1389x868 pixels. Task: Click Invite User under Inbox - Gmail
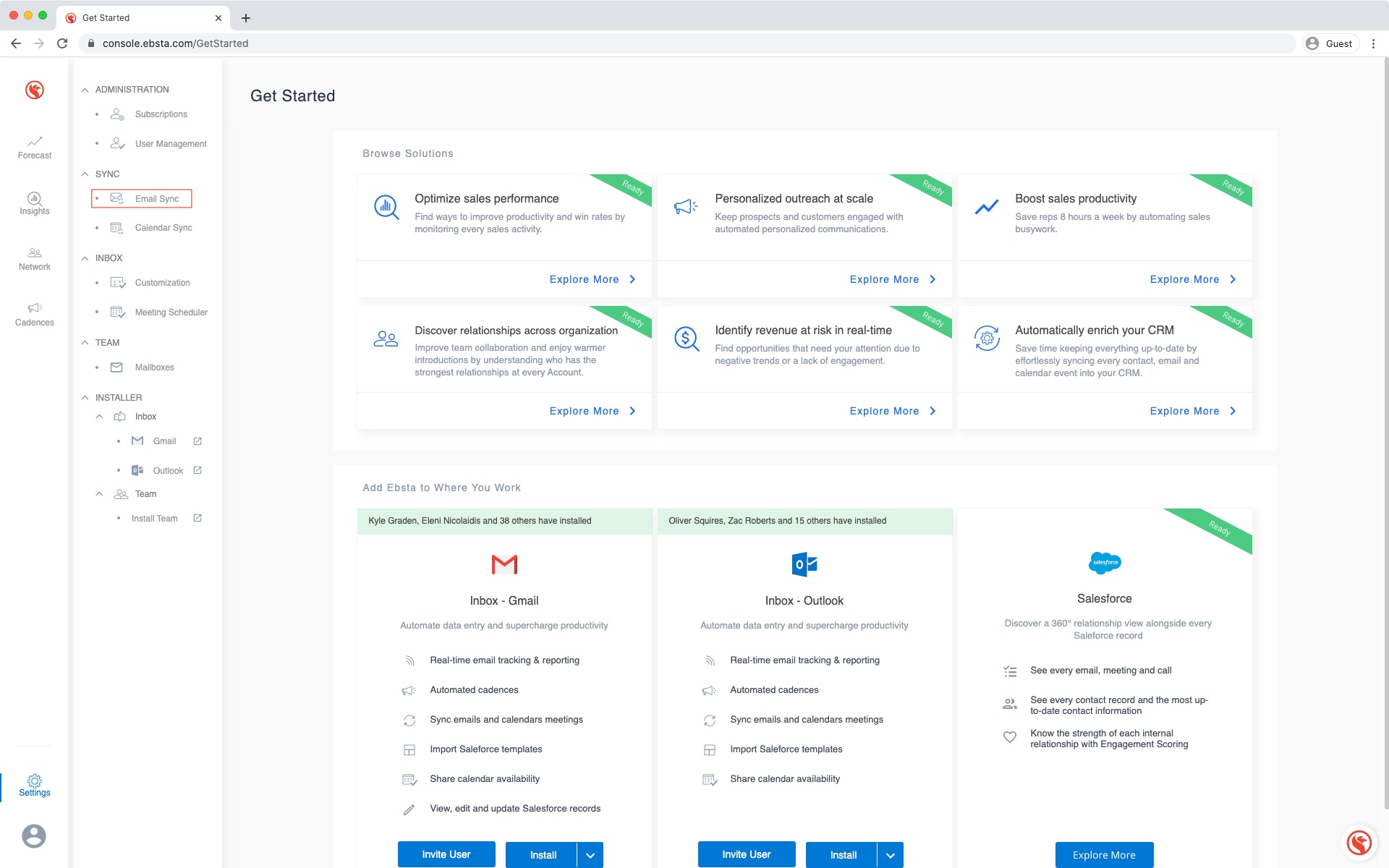[x=446, y=854]
